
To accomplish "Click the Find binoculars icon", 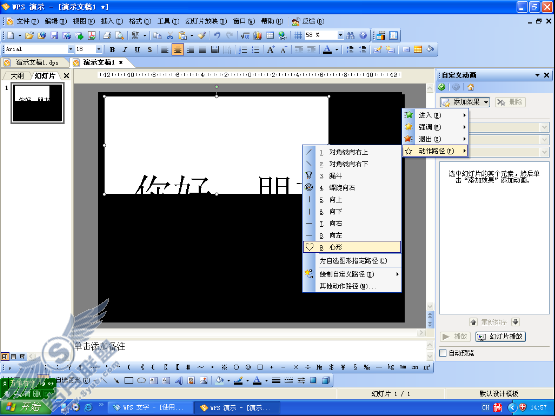I will point(350,35).
